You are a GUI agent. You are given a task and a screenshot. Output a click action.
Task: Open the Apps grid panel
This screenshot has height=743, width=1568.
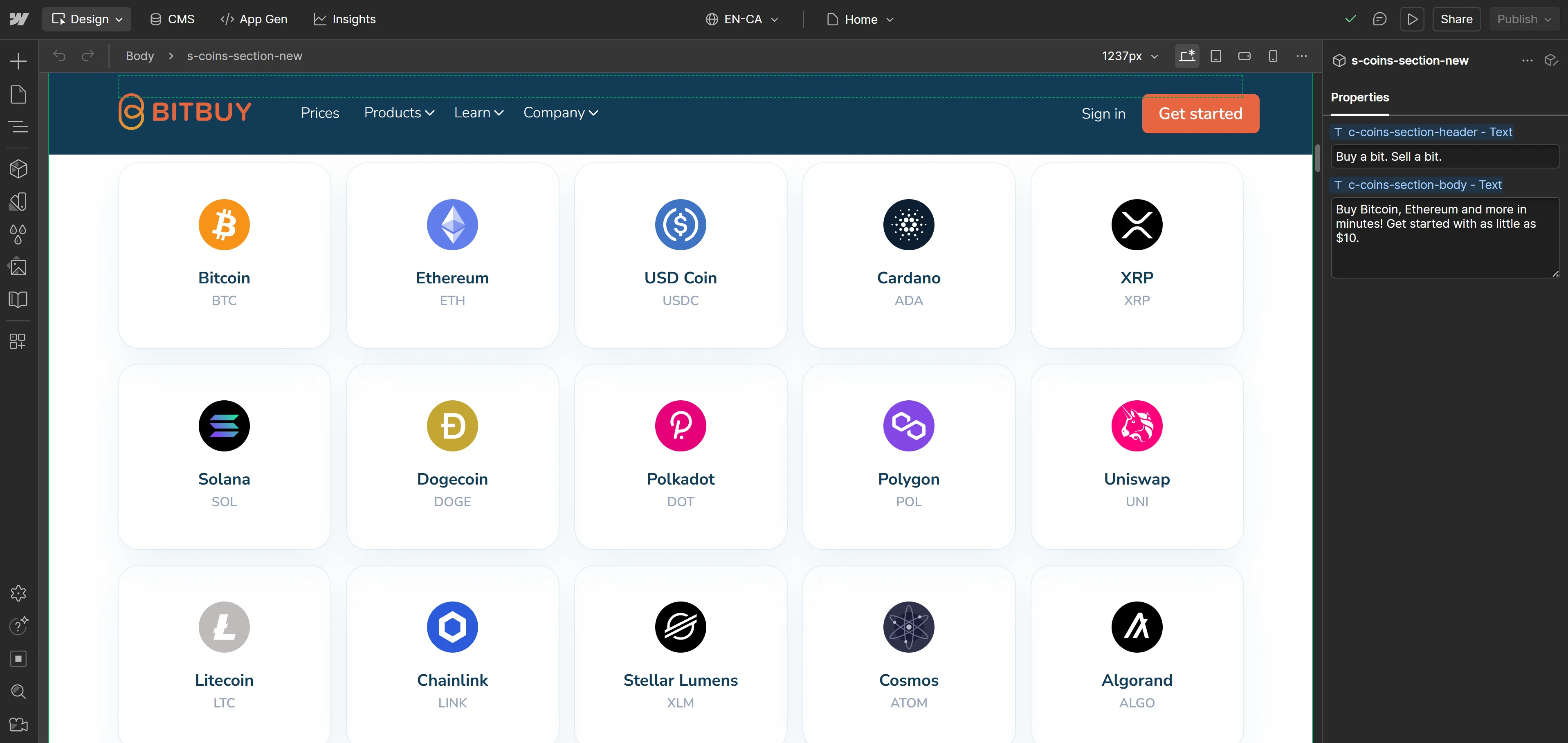tap(18, 341)
